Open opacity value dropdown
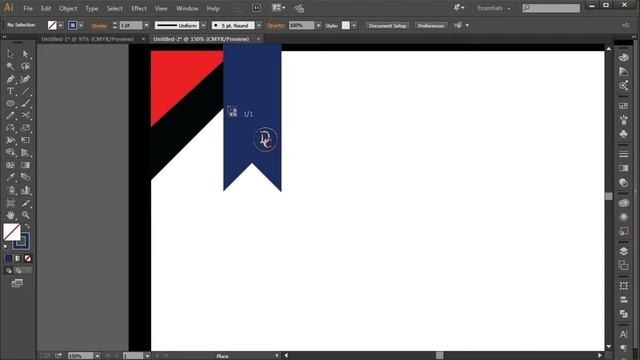 pyautogui.click(x=318, y=25)
